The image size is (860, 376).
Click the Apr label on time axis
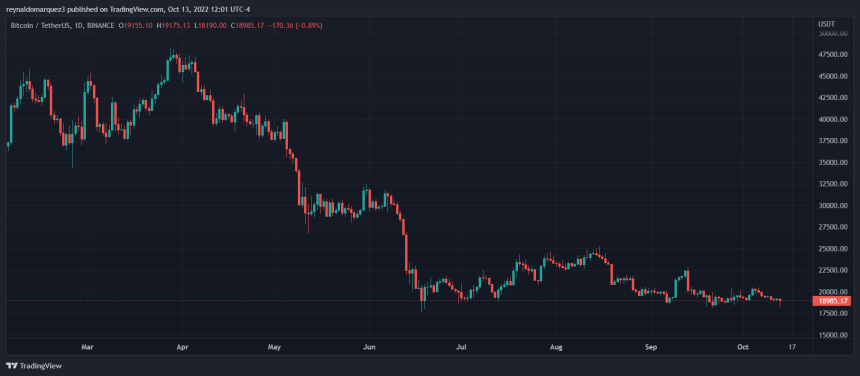coord(182,347)
